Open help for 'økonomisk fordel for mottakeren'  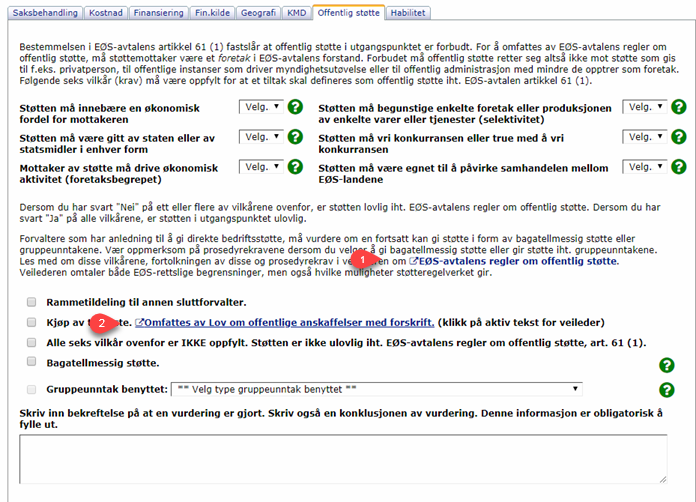click(295, 107)
